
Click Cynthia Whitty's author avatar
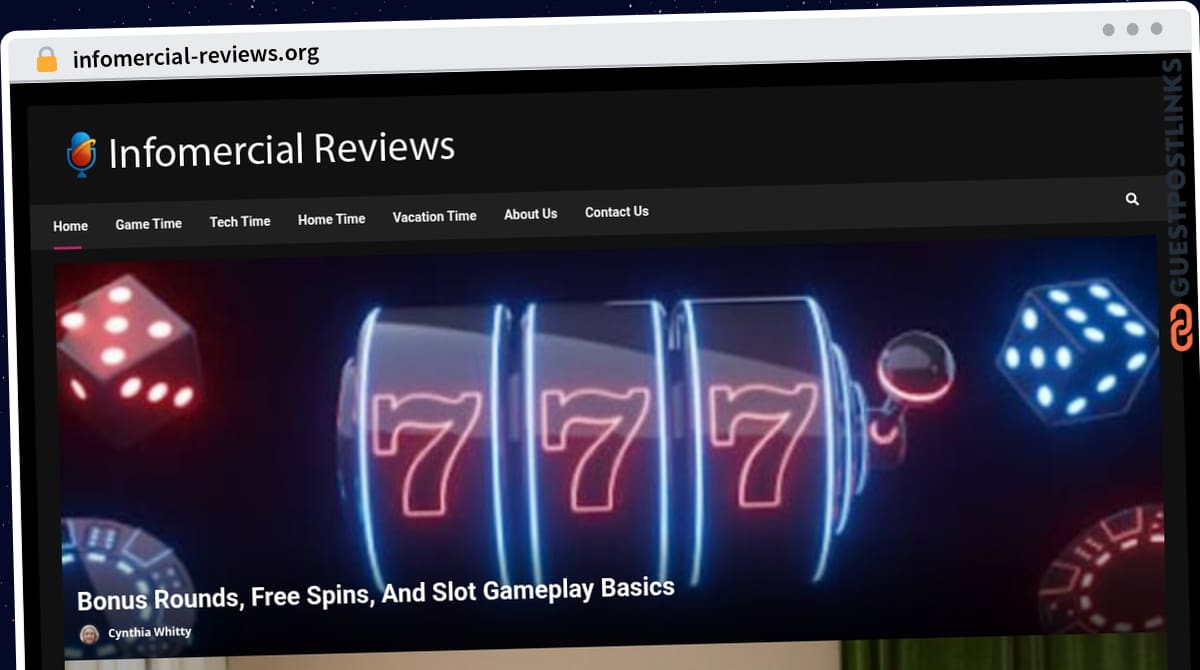pyautogui.click(x=90, y=634)
